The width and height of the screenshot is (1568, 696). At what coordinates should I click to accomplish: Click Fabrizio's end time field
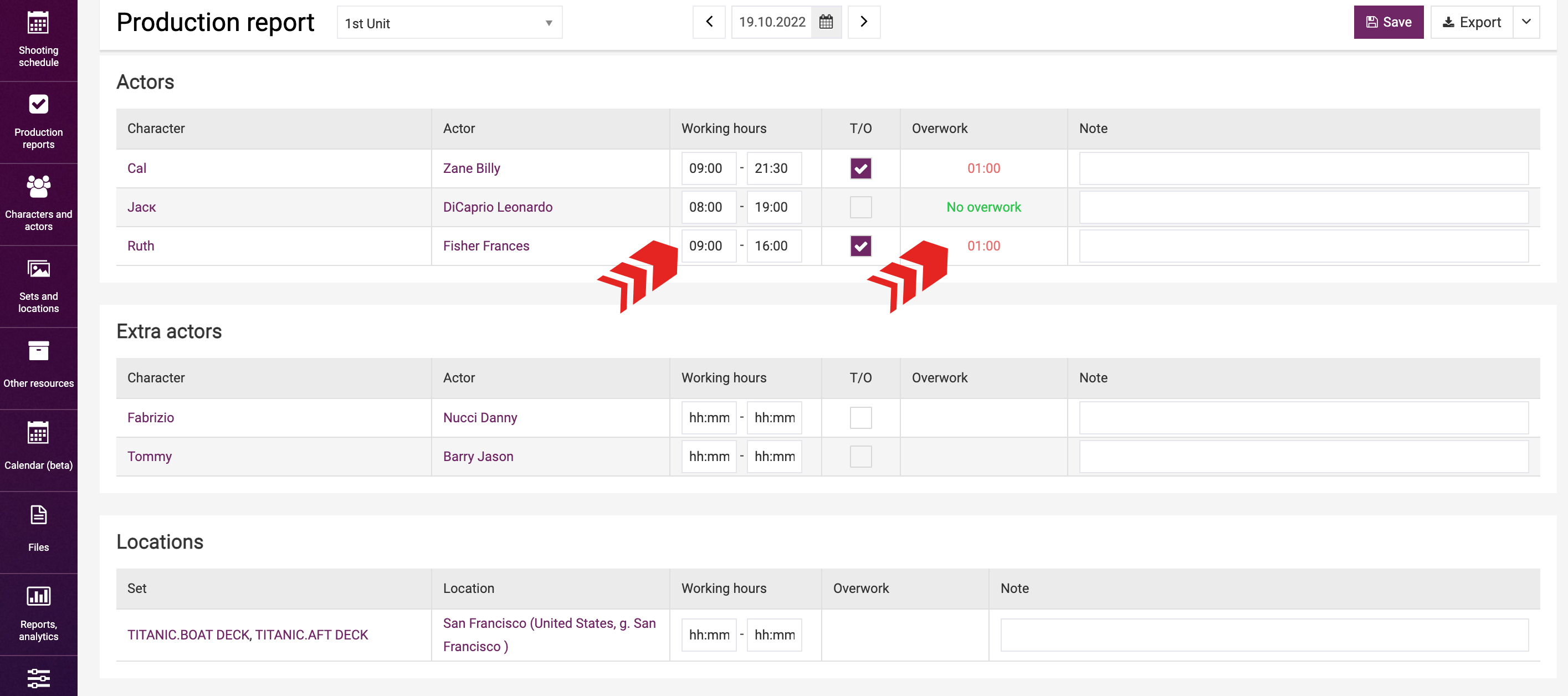click(774, 418)
